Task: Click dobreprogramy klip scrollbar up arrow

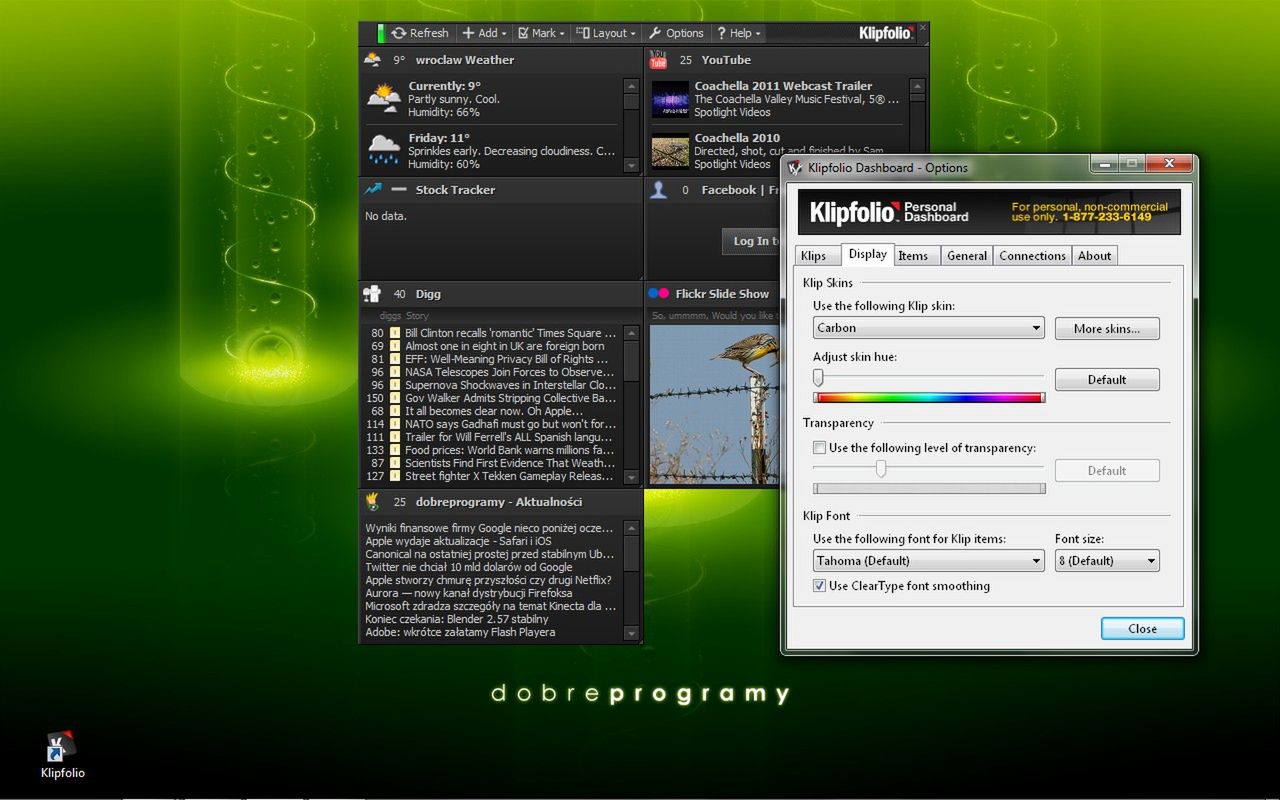Action: tap(631, 527)
